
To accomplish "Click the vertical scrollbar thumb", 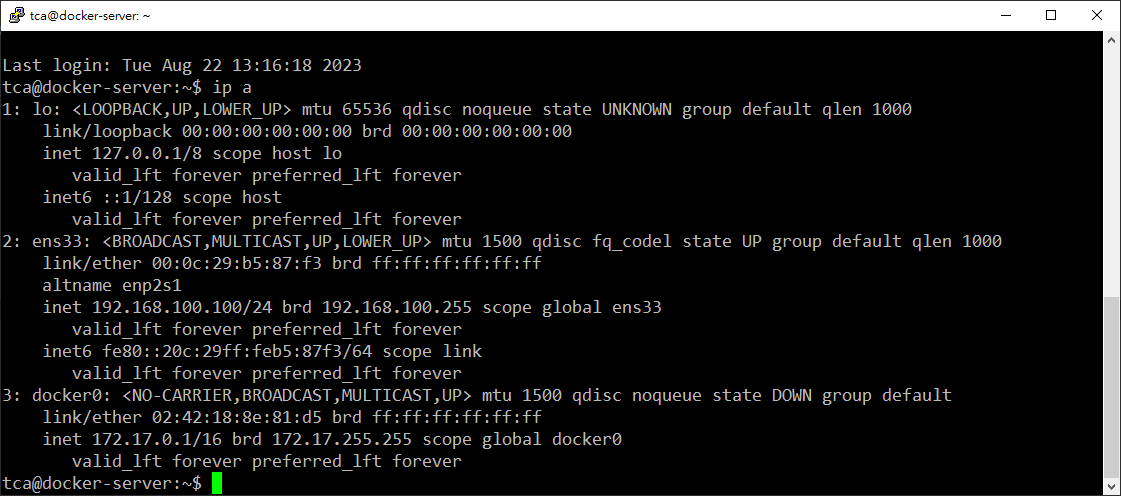I will click(1110, 387).
